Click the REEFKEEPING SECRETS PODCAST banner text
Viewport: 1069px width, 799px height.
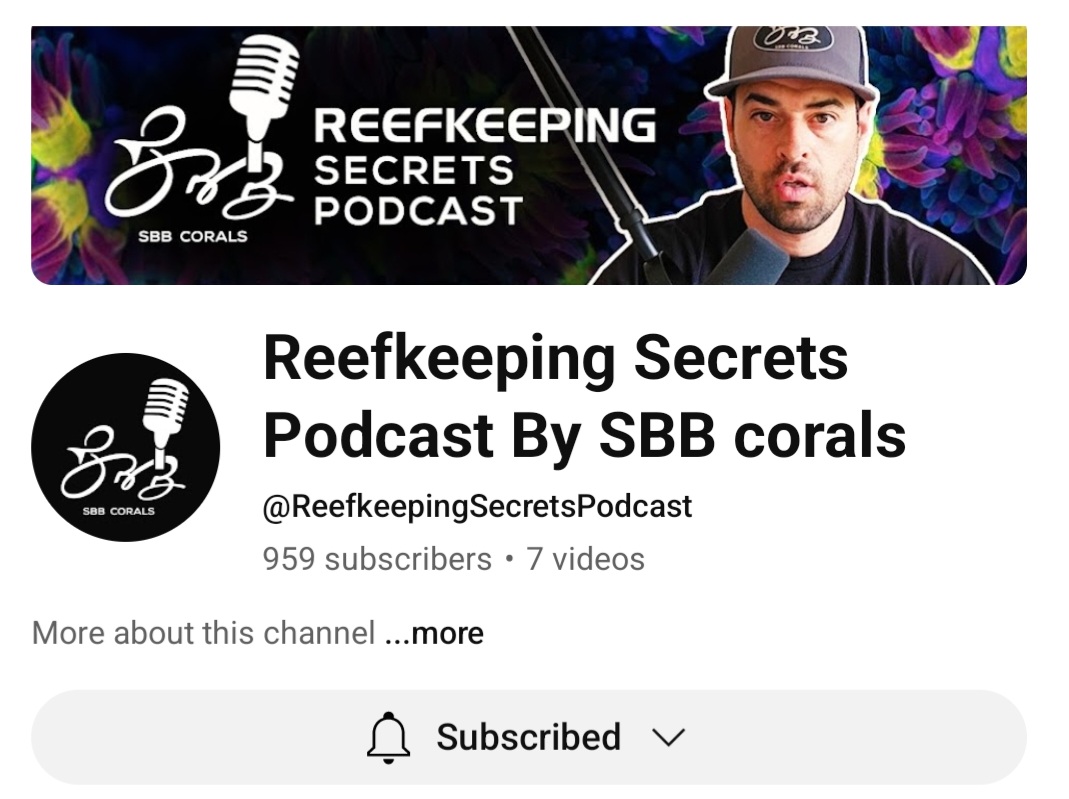point(485,167)
